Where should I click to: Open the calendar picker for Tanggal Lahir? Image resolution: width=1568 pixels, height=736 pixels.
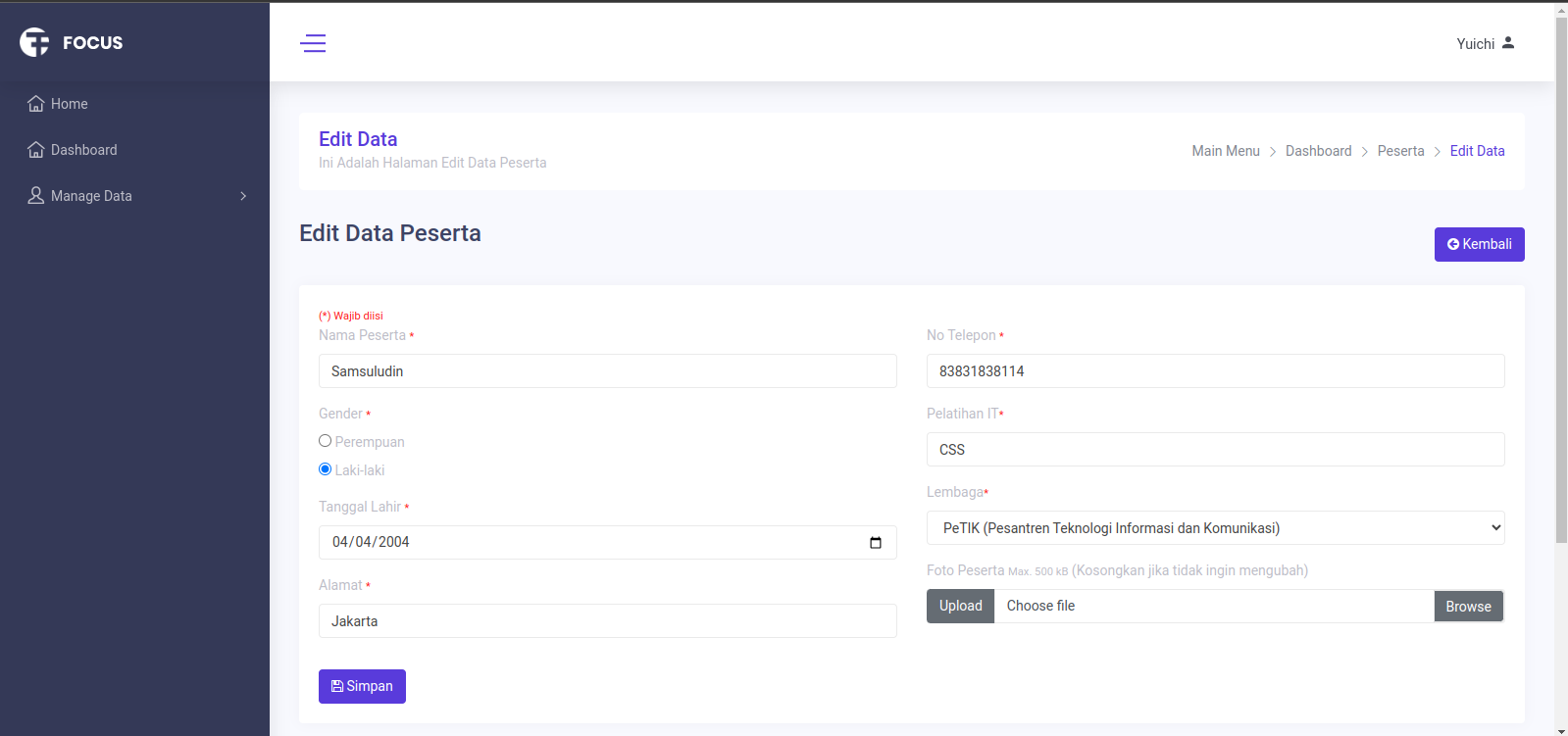876,543
